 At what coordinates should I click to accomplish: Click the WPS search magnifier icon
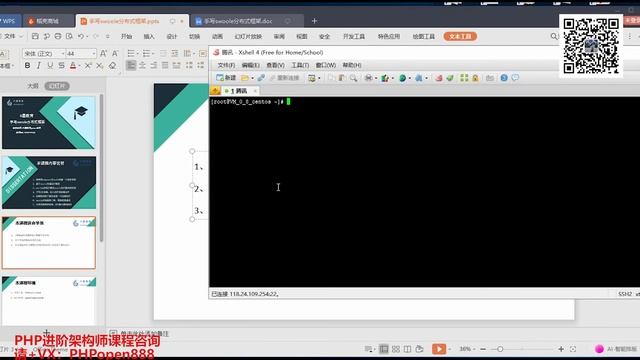[x=554, y=36]
